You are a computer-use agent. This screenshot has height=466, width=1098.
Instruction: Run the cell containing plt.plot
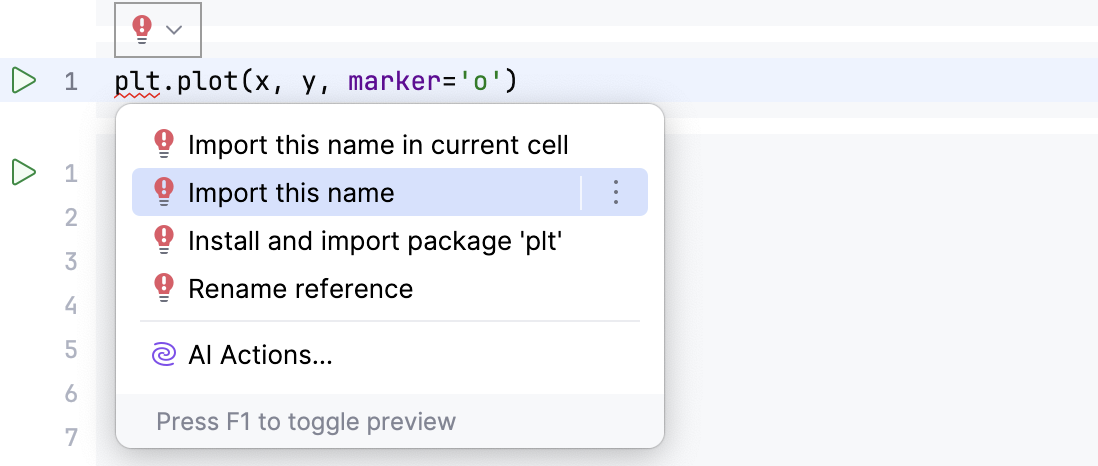[24, 80]
